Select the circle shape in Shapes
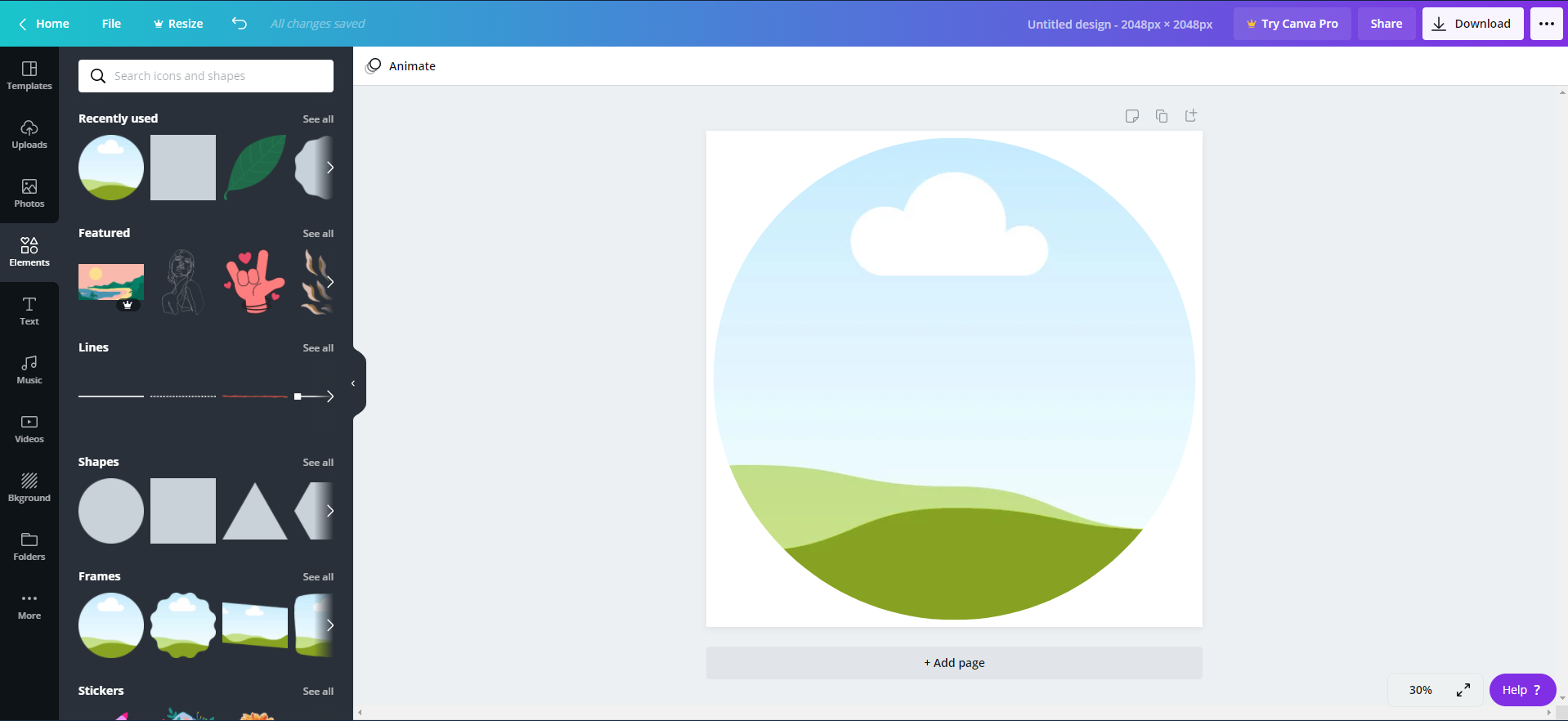This screenshot has height=721, width=1568. [x=111, y=511]
